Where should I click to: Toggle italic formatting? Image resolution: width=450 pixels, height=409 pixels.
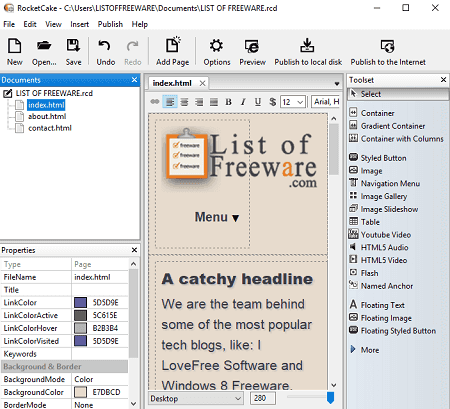tap(243, 102)
